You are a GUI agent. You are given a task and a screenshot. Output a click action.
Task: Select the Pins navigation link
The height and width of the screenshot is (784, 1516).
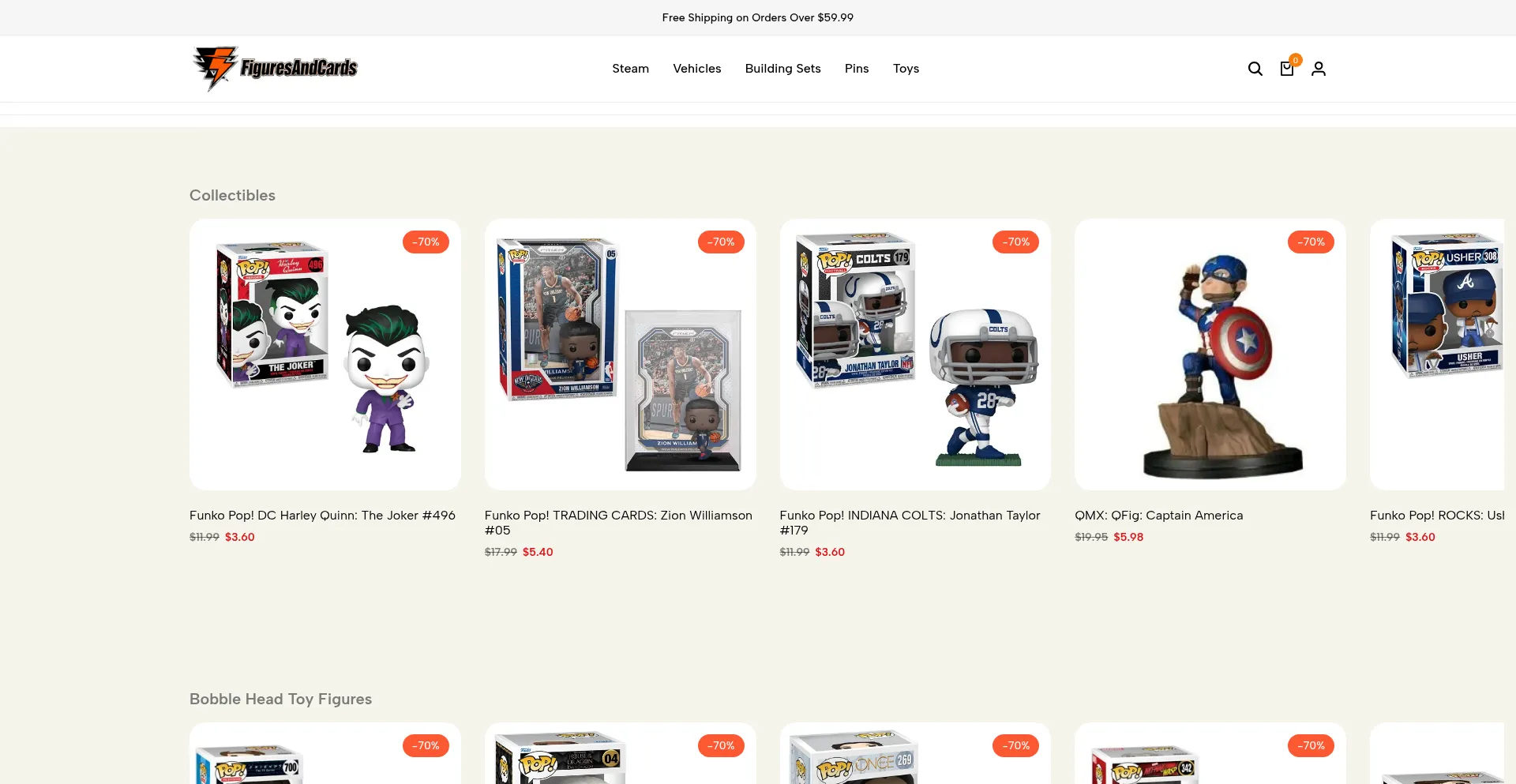[x=857, y=69]
